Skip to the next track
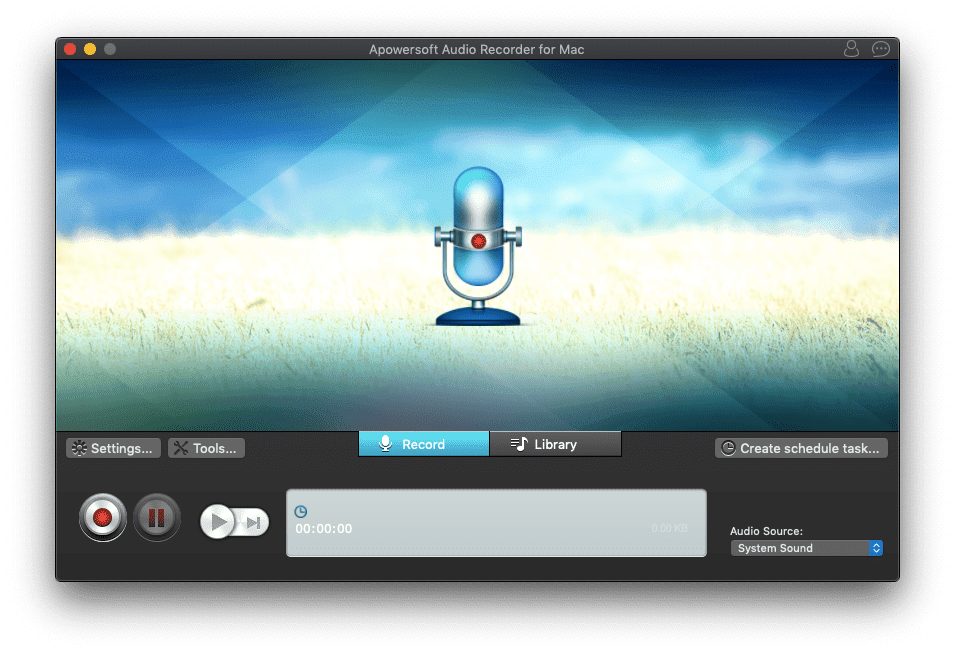 (x=254, y=521)
